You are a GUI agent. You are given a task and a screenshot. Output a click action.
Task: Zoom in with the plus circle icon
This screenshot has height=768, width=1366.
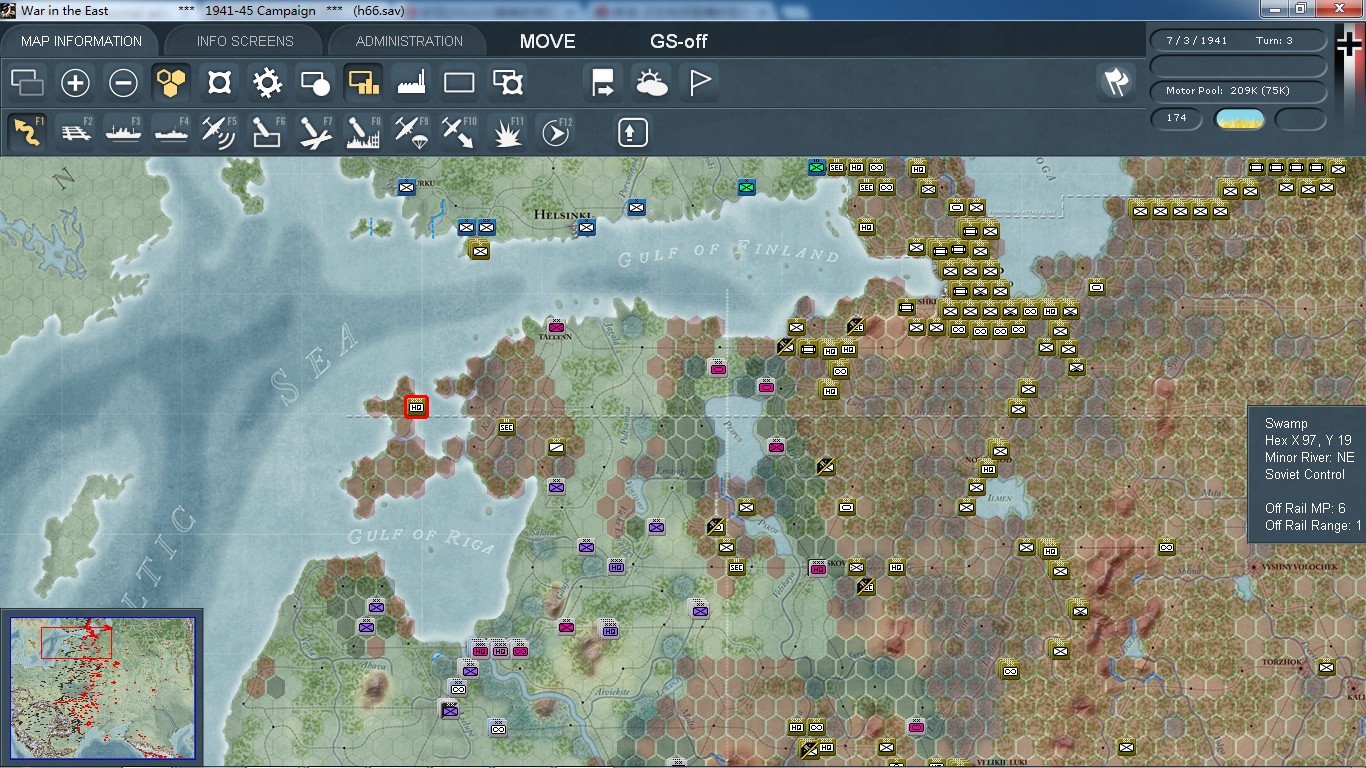75,83
